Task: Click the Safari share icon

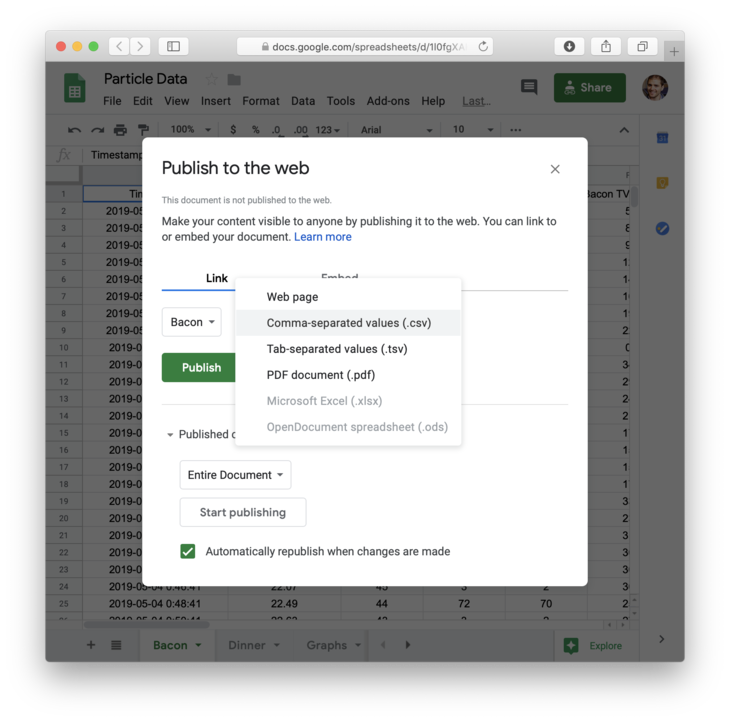Action: point(606,46)
